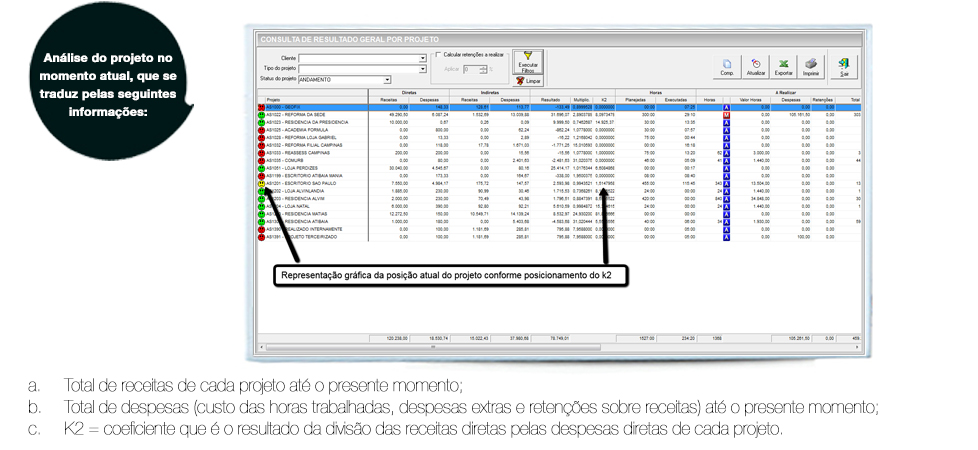The image size is (978, 450).
Task: Click the Multiplic. column header
Action: tap(581, 100)
